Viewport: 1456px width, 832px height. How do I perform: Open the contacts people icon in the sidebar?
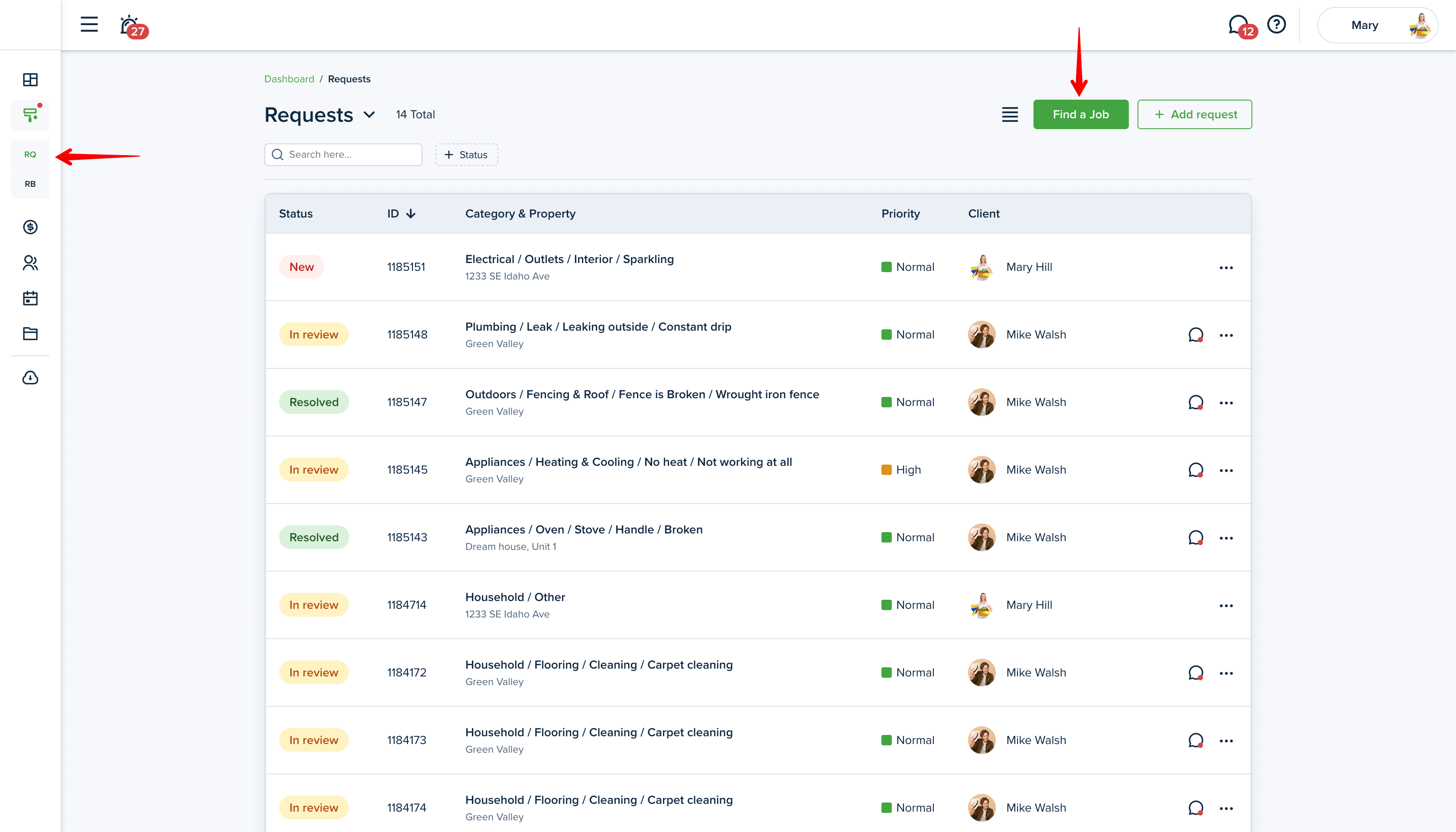[30, 263]
